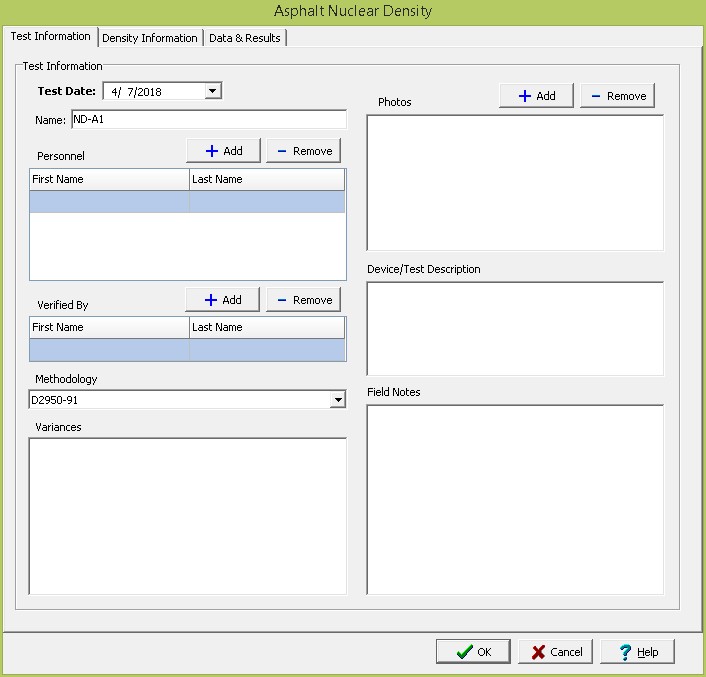
Task: Open the Data & Results tab
Action: tap(245, 38)
